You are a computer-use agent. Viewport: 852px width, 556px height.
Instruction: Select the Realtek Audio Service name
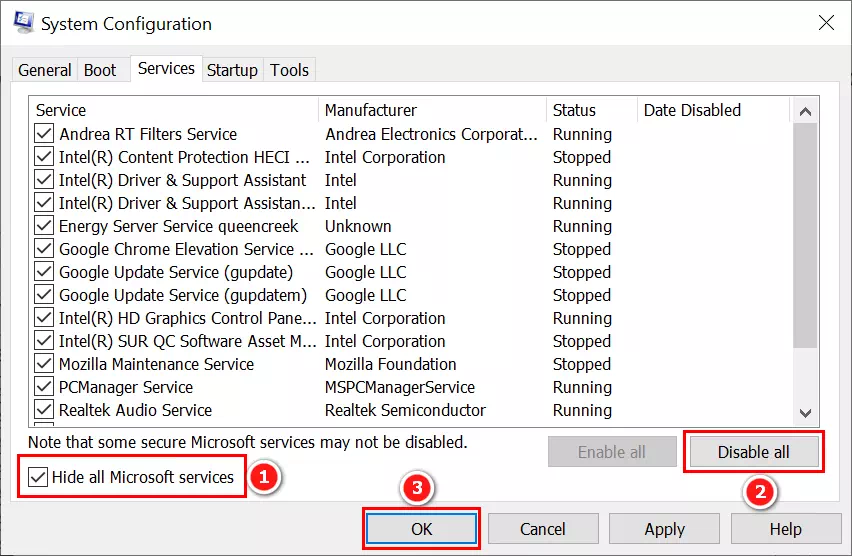click(135, 410)
